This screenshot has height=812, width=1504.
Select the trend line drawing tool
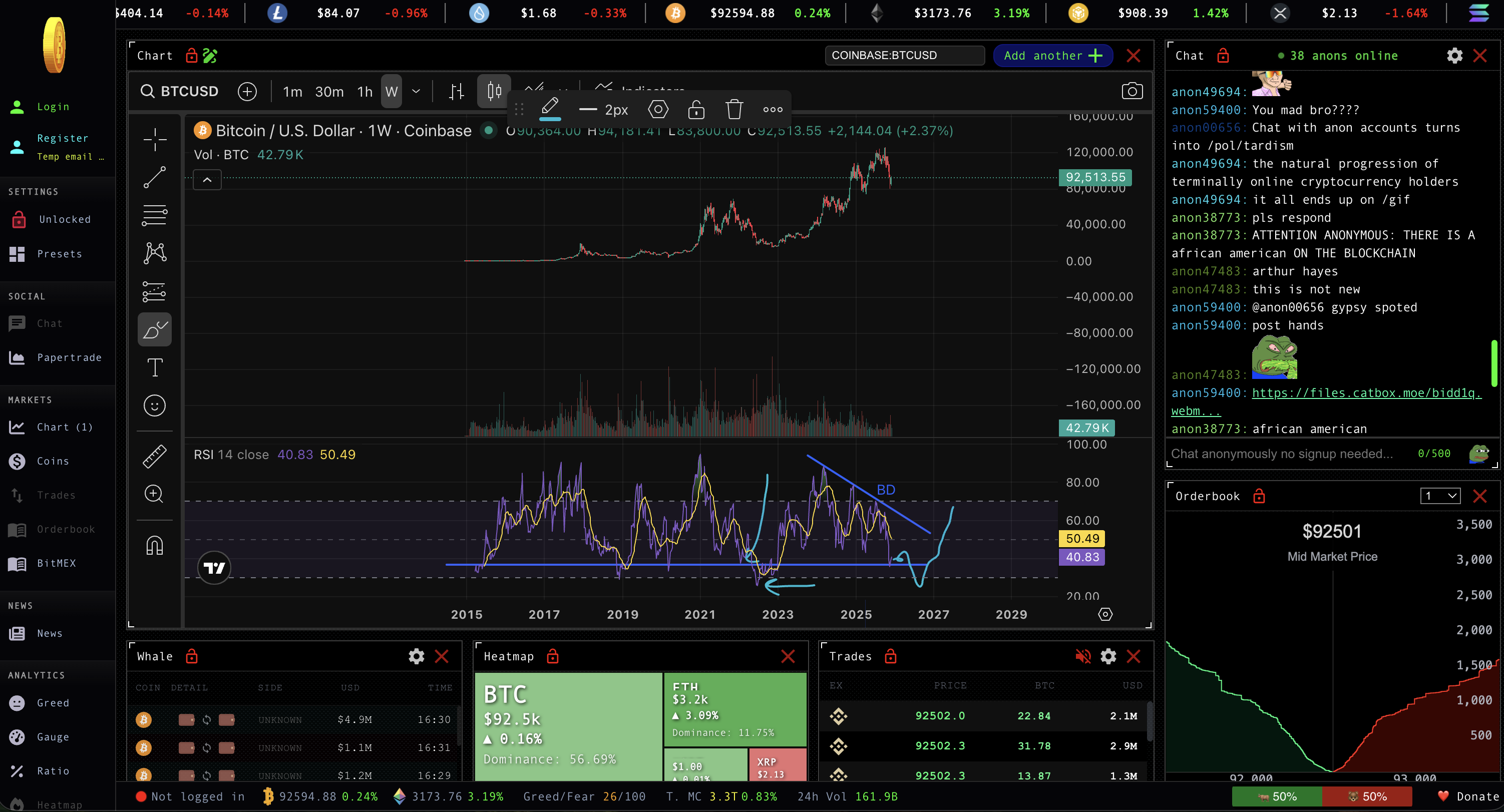[155, 177]
